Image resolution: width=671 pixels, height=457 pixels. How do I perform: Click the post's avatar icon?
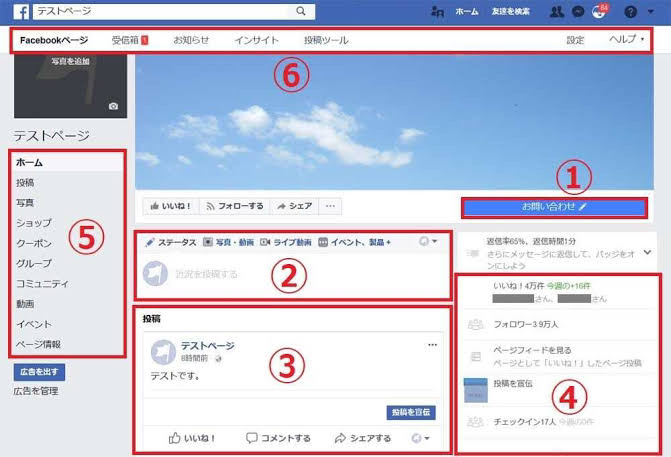163,353
